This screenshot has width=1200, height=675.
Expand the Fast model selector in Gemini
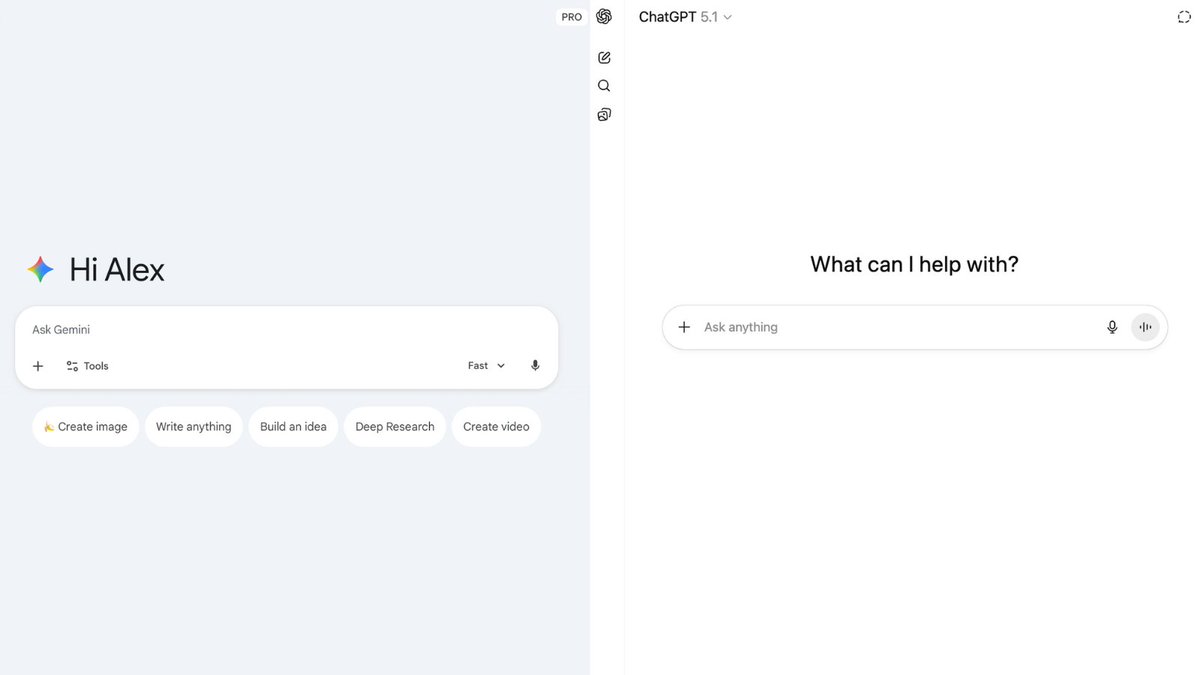[x=487, y=366]
